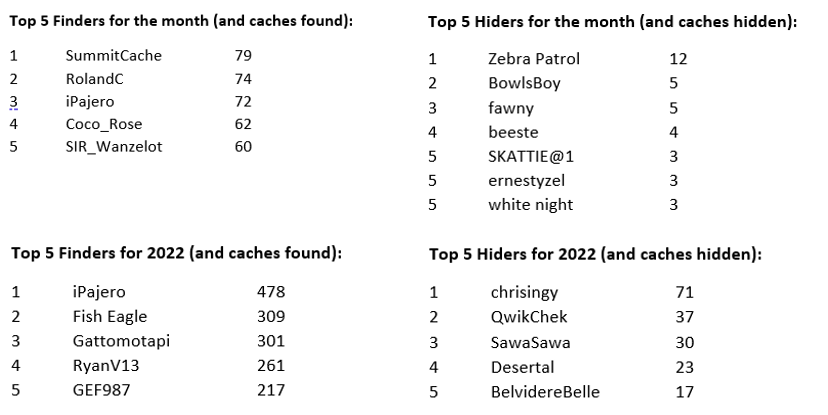The height and width of the screenshot is (415, 828).
Task: Click the BelvidereBelle name
Action: [545, 392]
